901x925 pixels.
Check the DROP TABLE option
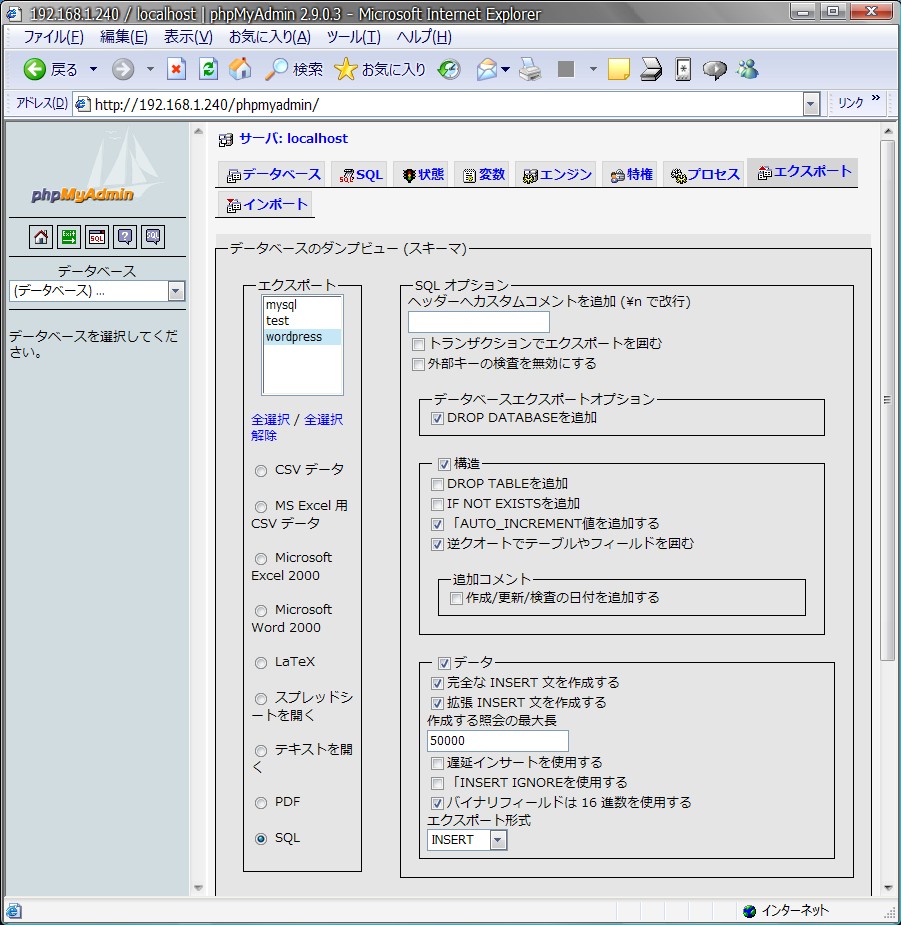coord(437,485)
